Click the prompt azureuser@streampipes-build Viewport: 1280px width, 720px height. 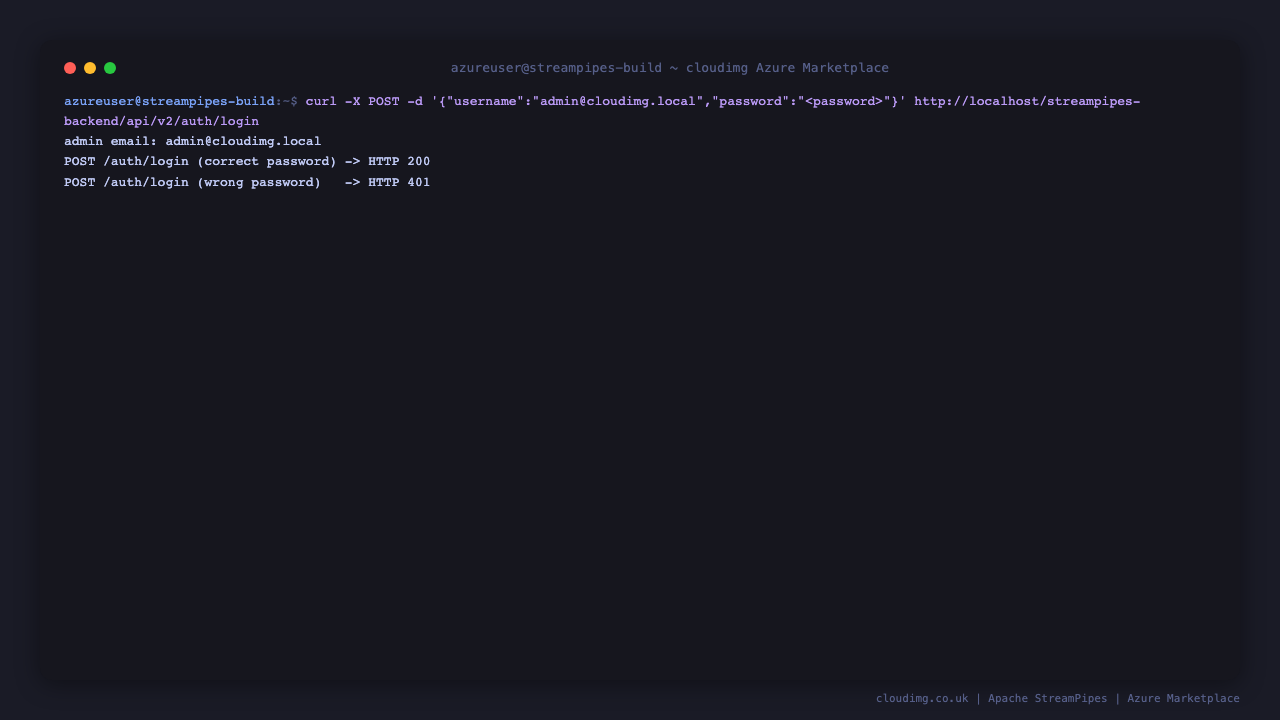click(x=169, y=101)
